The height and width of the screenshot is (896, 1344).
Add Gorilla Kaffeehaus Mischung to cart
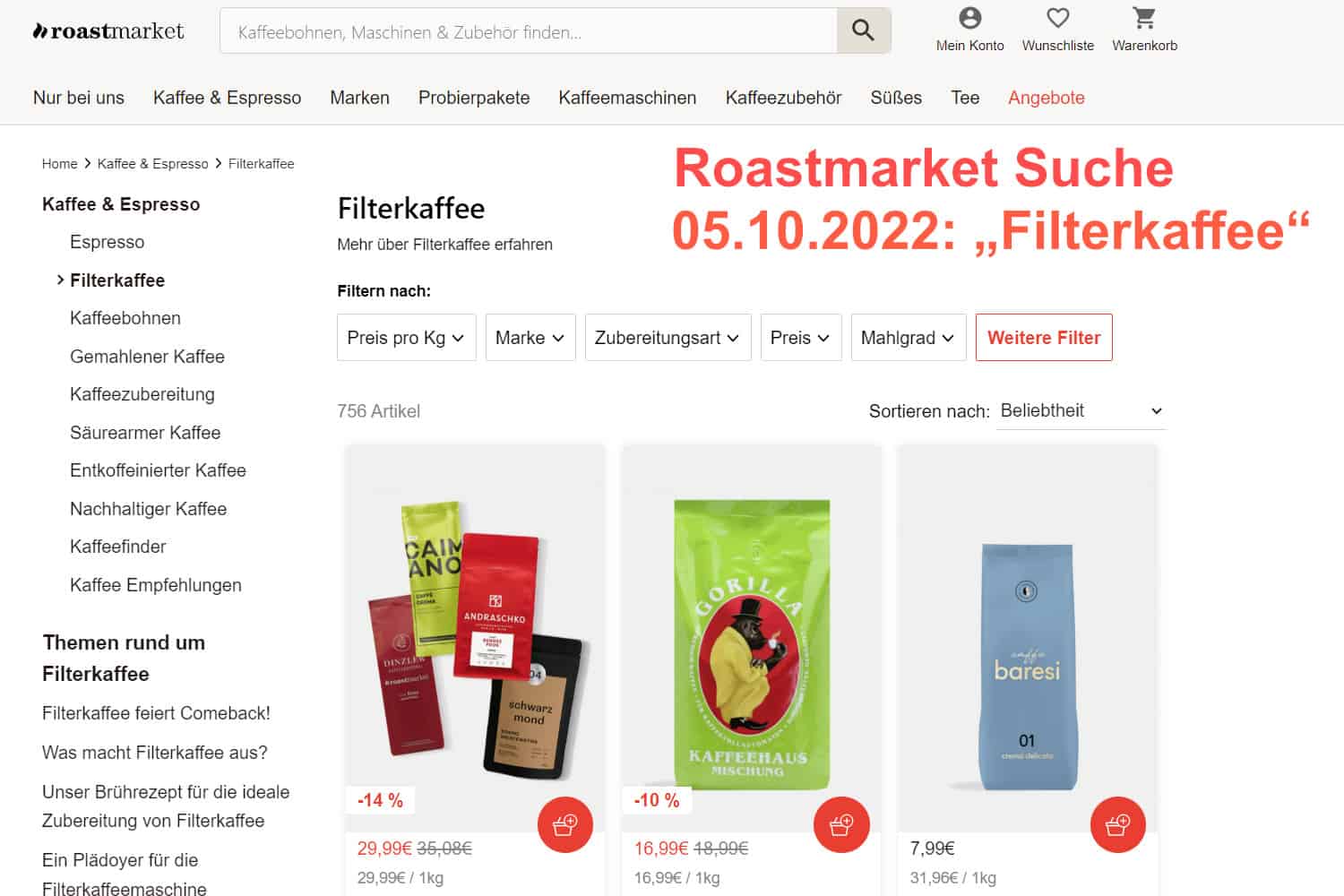pos(841,824)
